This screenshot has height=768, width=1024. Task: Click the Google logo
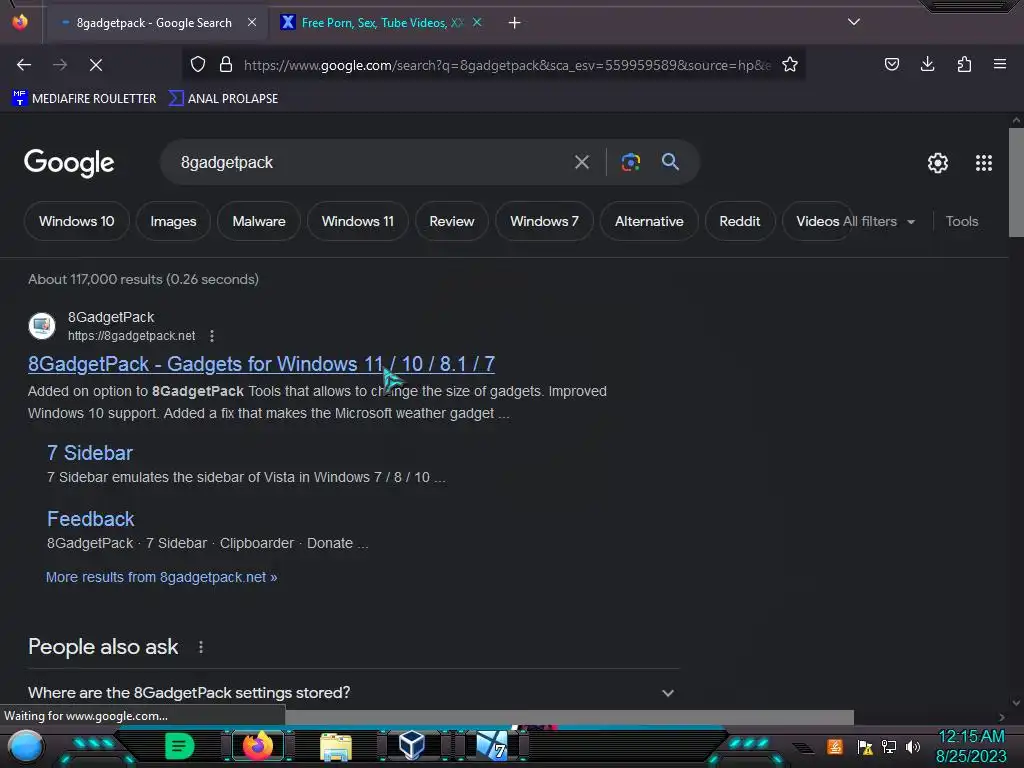(69, 163)
